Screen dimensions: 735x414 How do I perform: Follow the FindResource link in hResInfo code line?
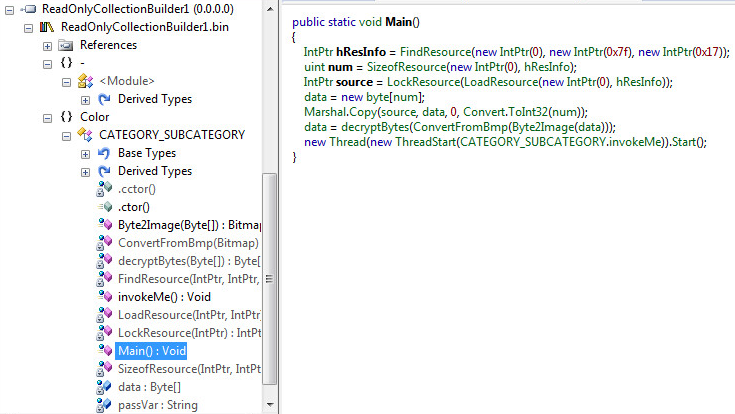pos(435,52)
